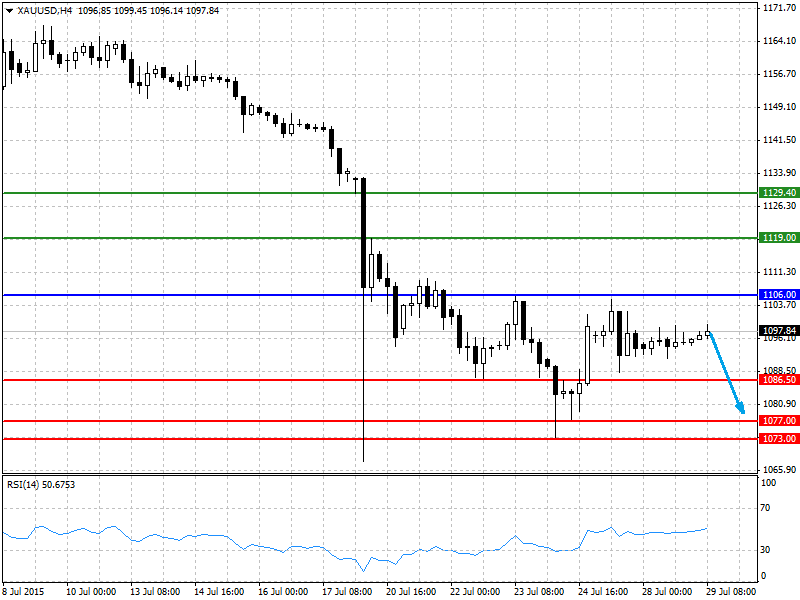This screenshot has height=600, width=800.
Task: Select the red 1073.00 horizontal line
Action: [380, 439]
